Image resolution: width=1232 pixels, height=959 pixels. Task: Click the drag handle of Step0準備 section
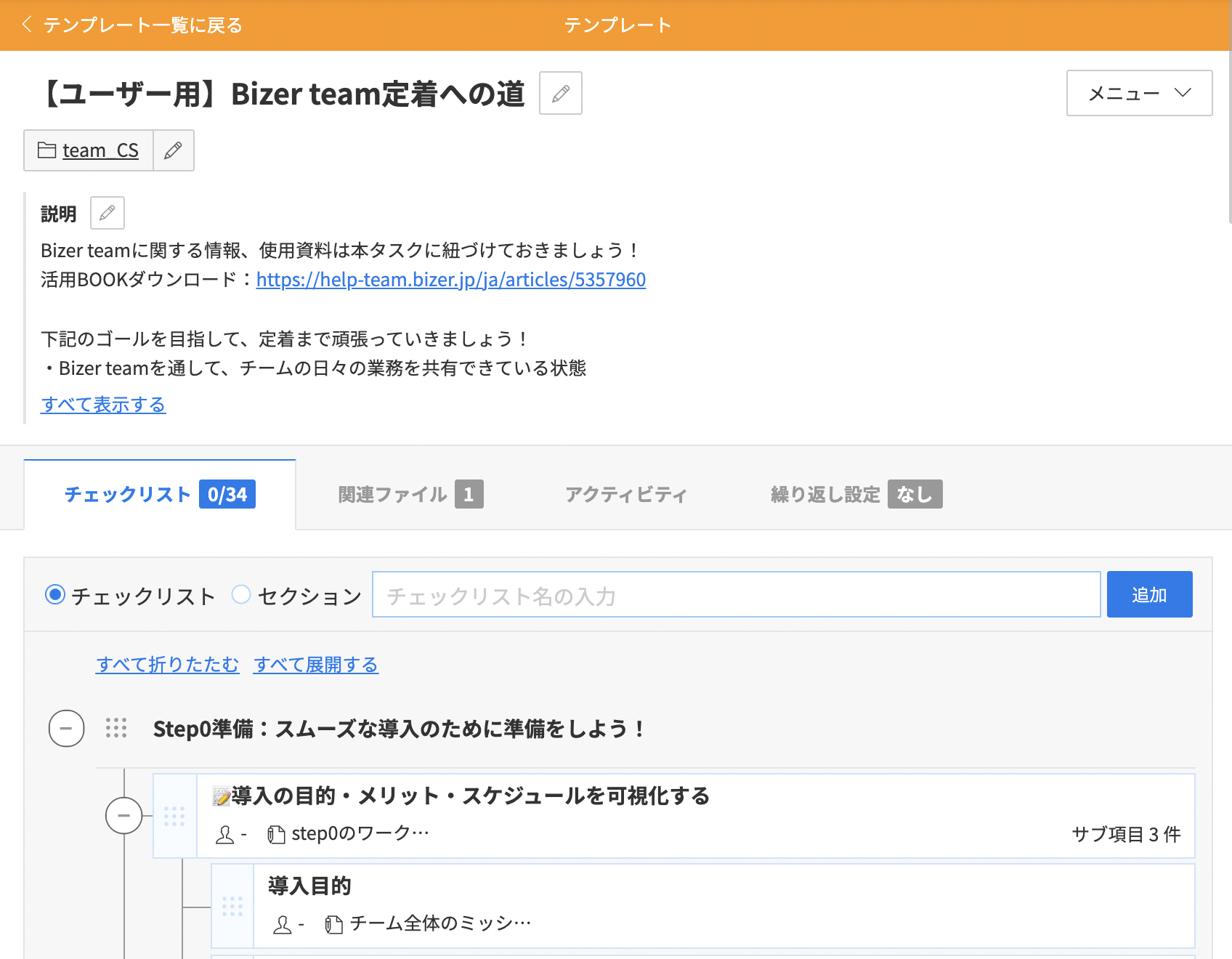[116, 728]
